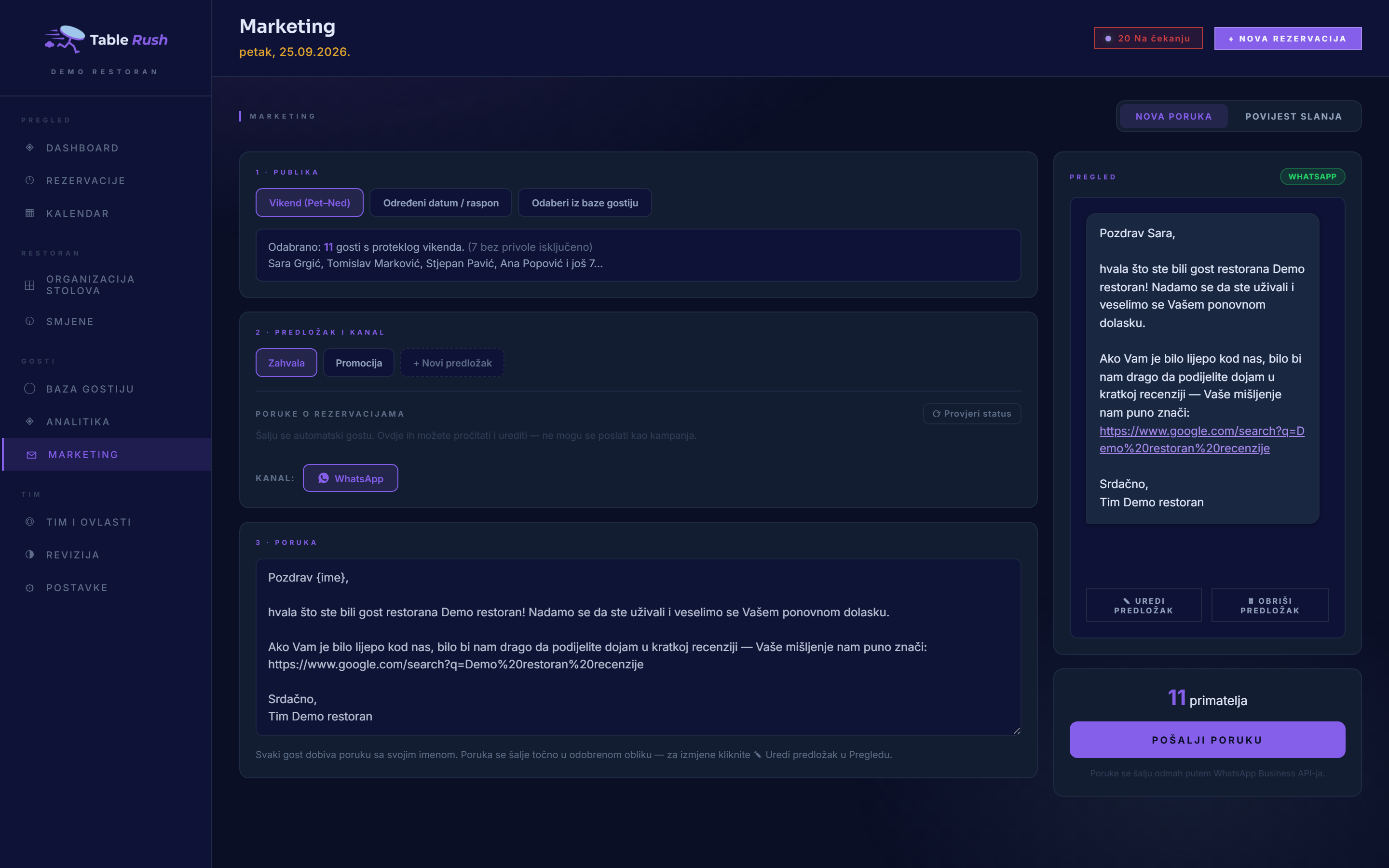The height and width of the screenshot is (868, 1389).
Task: Click Organizacija stolova table icon
Action: click(30, 285)
